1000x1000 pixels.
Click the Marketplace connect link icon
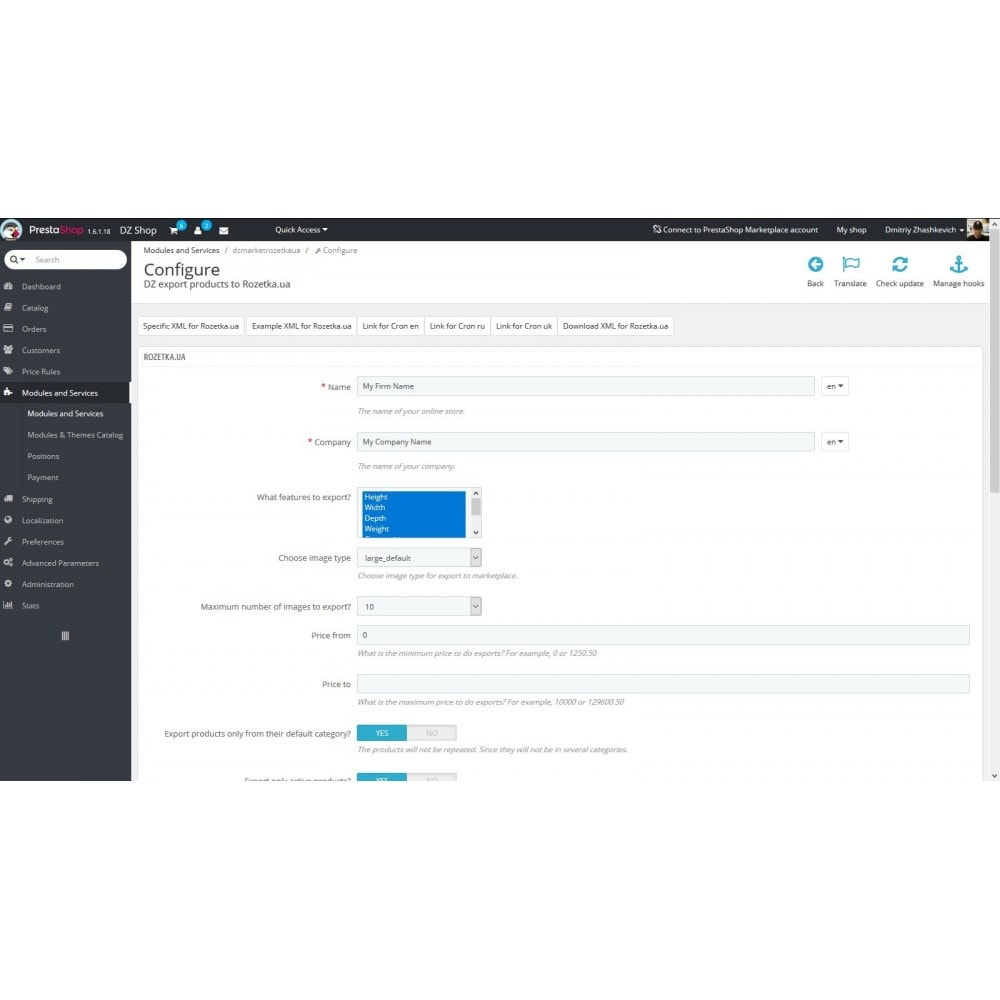656,230
